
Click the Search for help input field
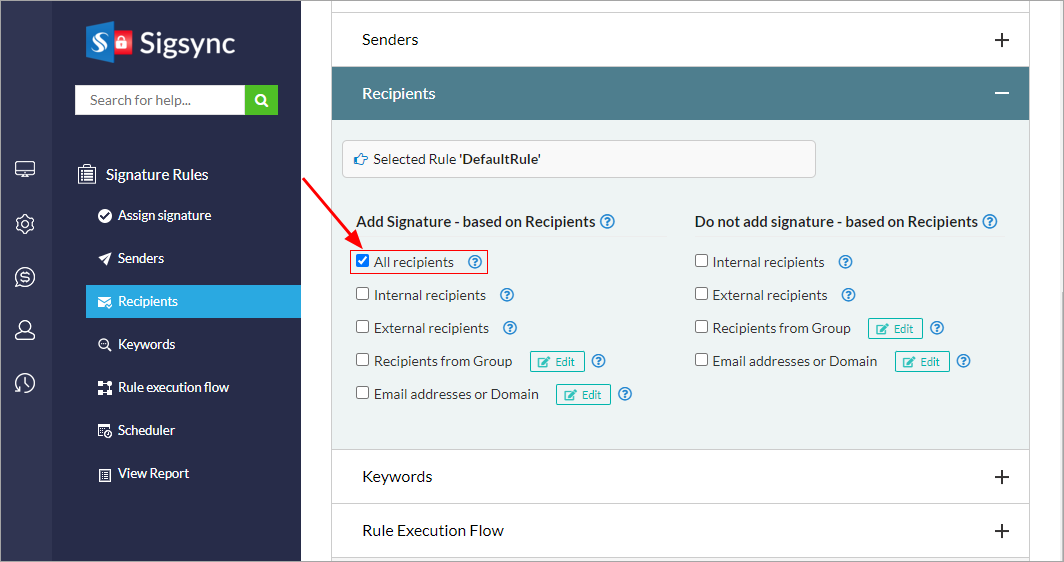click(160, 100)
